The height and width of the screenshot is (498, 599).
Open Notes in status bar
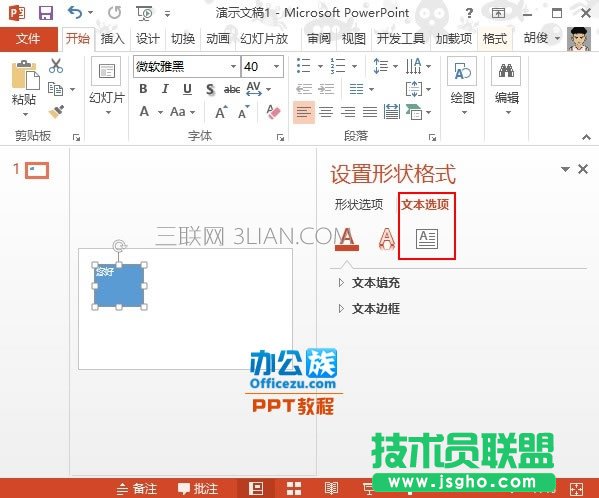[137, 488]
